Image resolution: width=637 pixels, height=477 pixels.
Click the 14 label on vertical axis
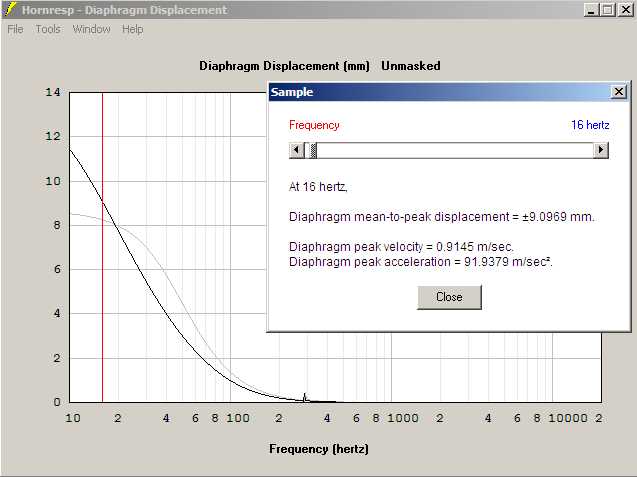(x=53, y=92)
